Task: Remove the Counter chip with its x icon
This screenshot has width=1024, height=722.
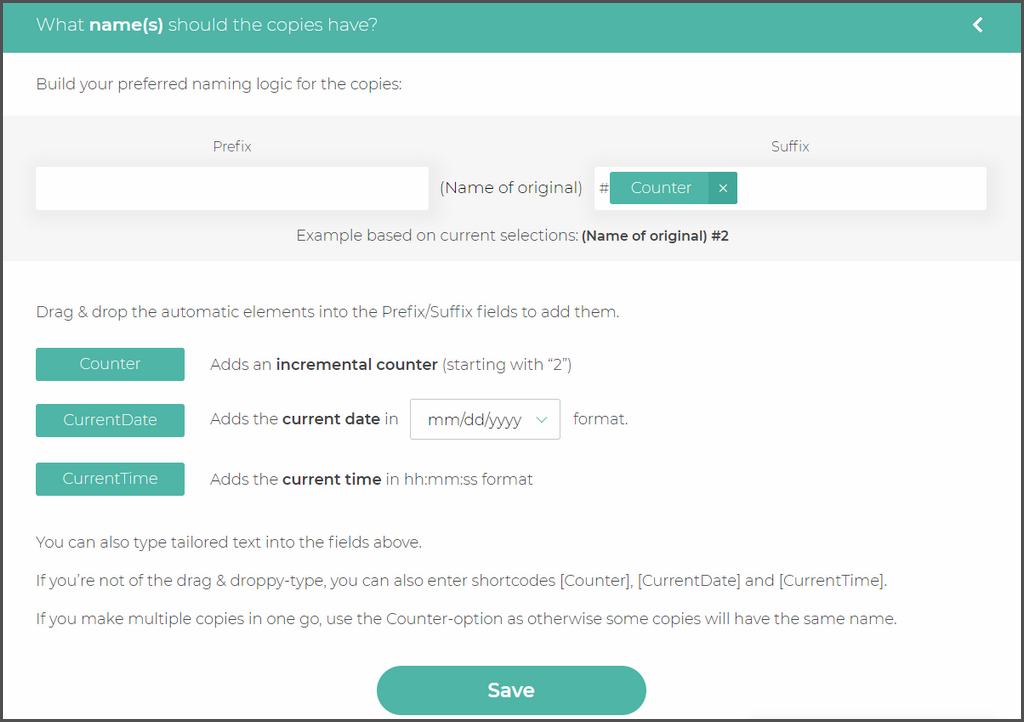Action: pyautogui.click(x=722, y=188)
